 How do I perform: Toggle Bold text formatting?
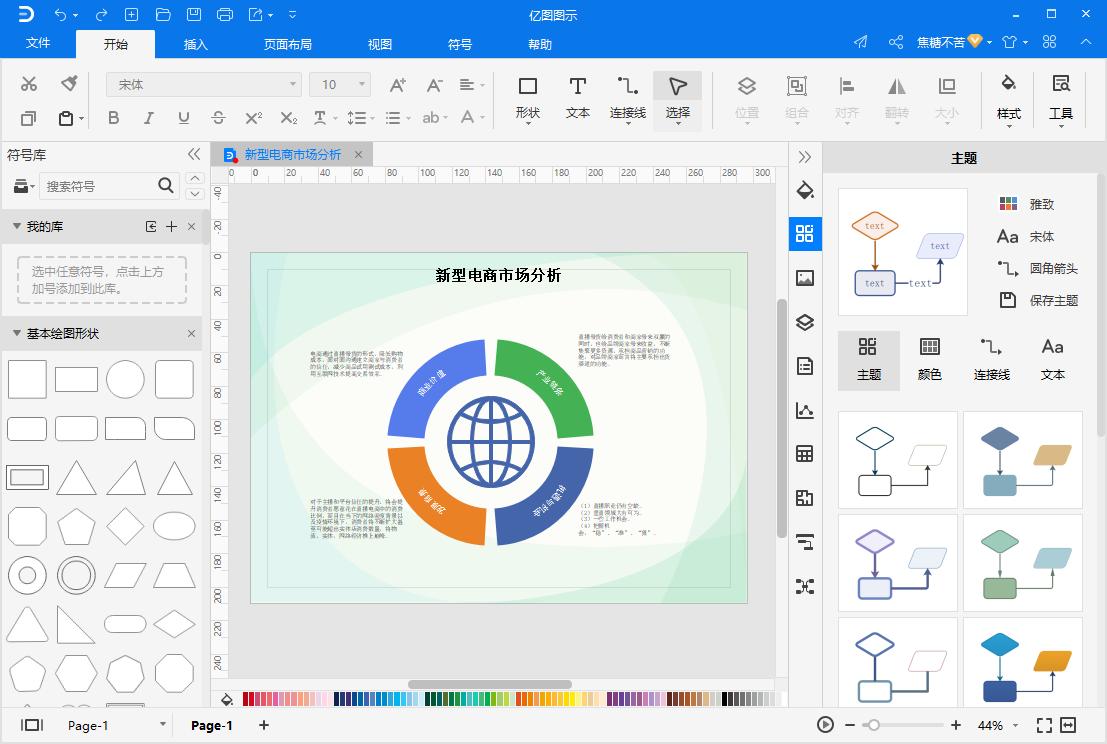[113, 118]
